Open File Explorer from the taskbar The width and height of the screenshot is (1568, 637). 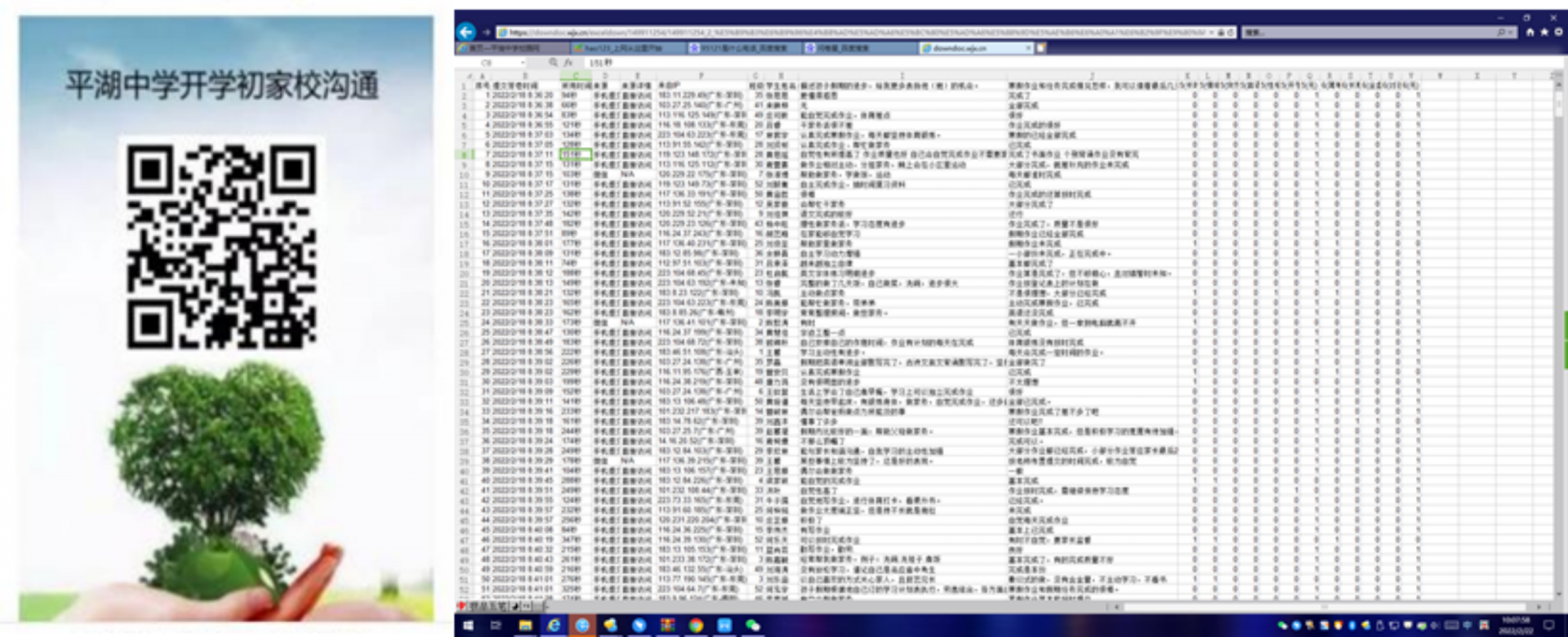point(525,626)
